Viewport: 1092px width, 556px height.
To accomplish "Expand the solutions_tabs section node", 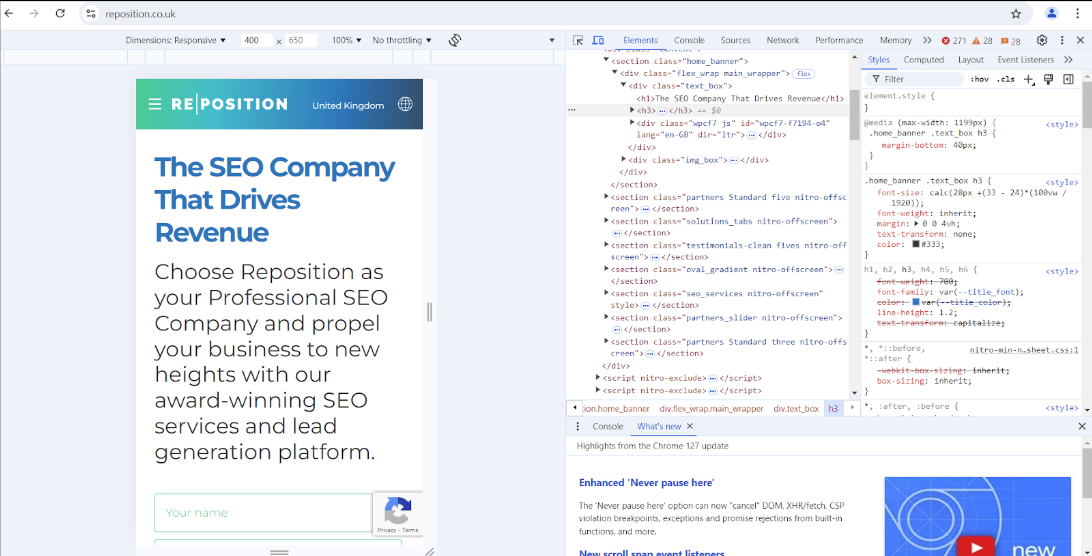I will [607, 220].
